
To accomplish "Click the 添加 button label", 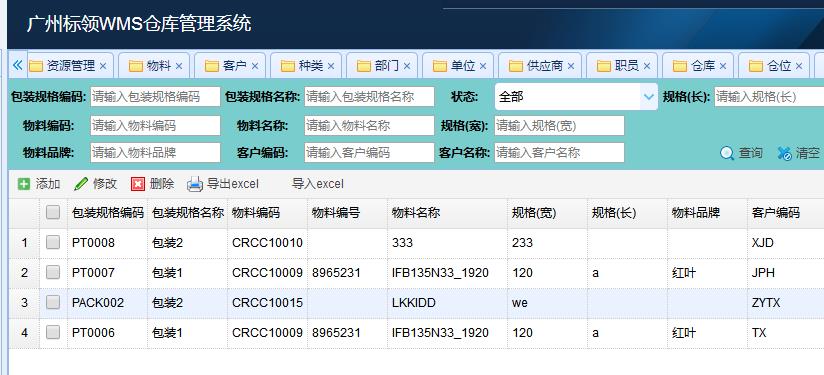I will point(48,184).
